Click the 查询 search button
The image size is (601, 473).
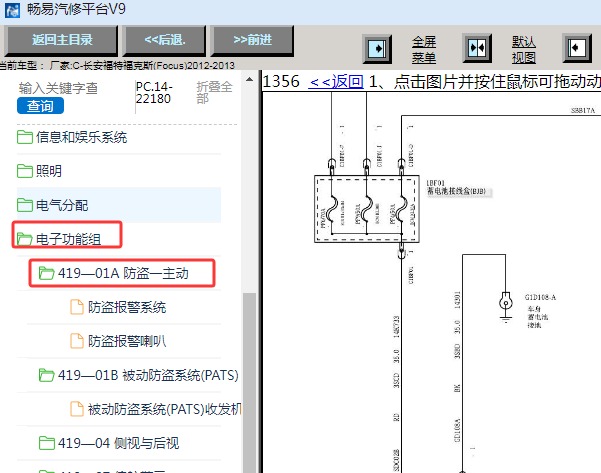(40, 106)
